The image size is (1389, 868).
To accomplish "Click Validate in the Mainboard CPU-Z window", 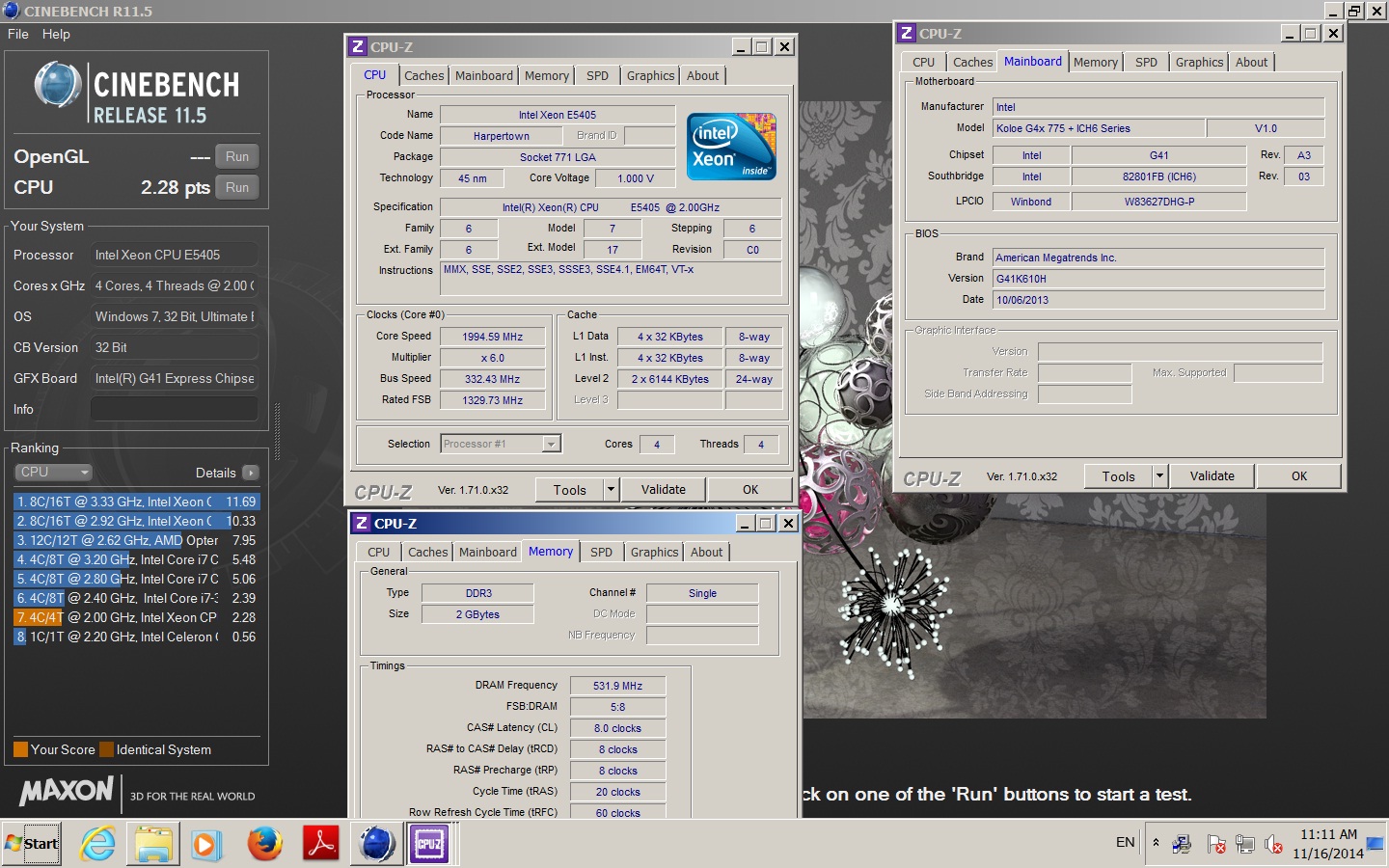I will tap(1212, 476).
